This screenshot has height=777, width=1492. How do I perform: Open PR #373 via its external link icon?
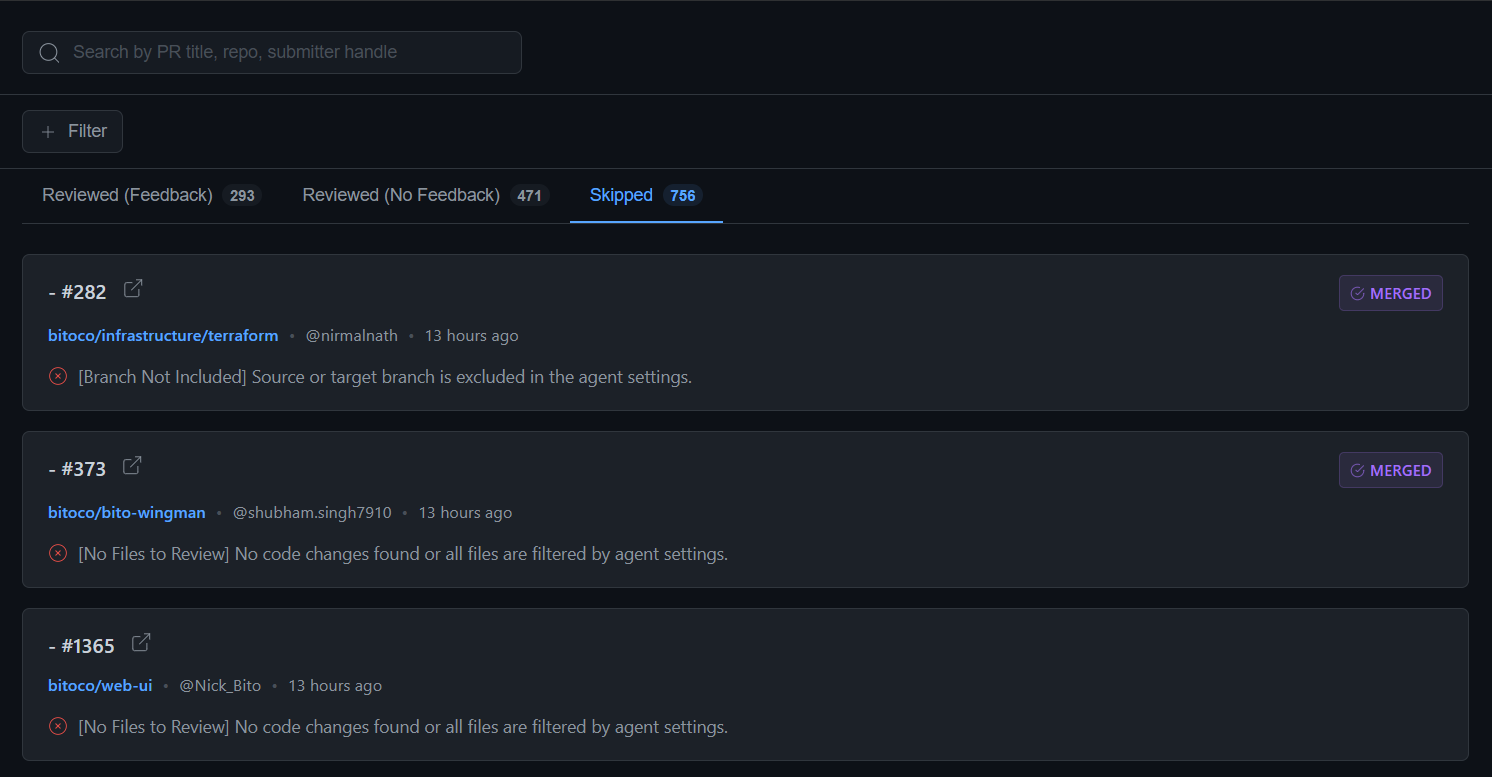tap(132, 466)
